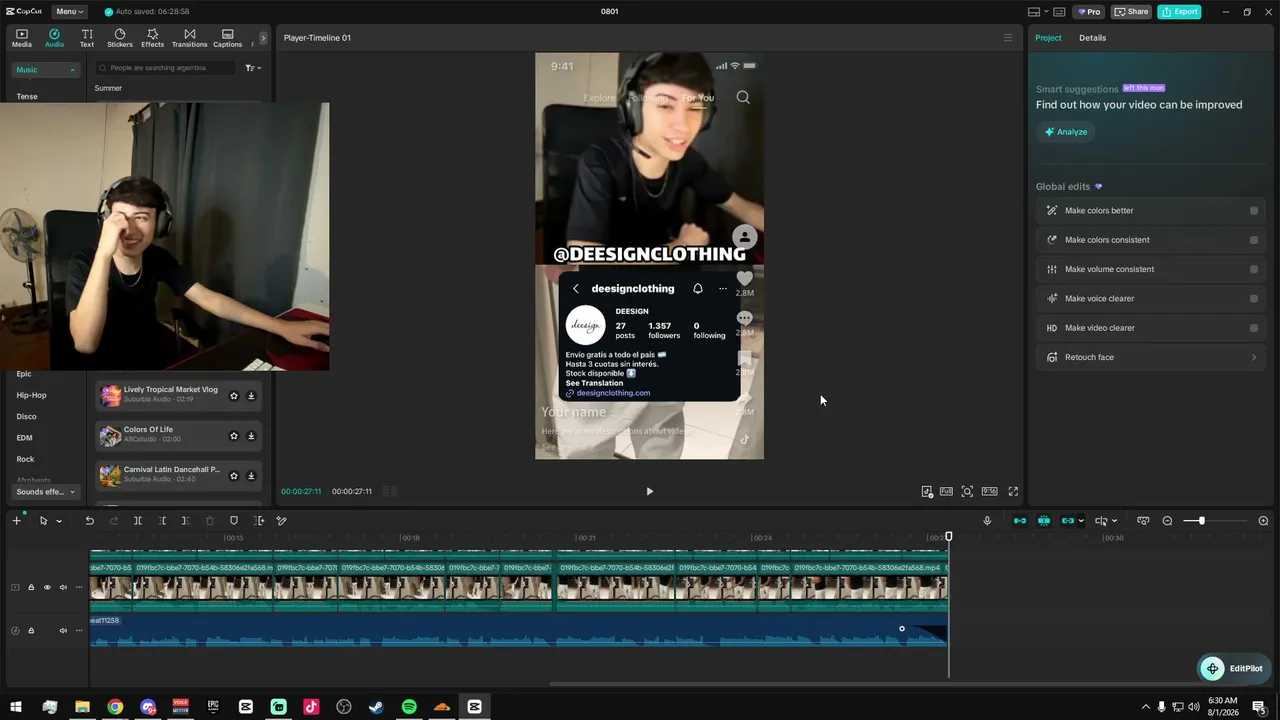Select the Epic music category
The width and height of the screenshot is (1280, 720).
(x=24, y=374)
